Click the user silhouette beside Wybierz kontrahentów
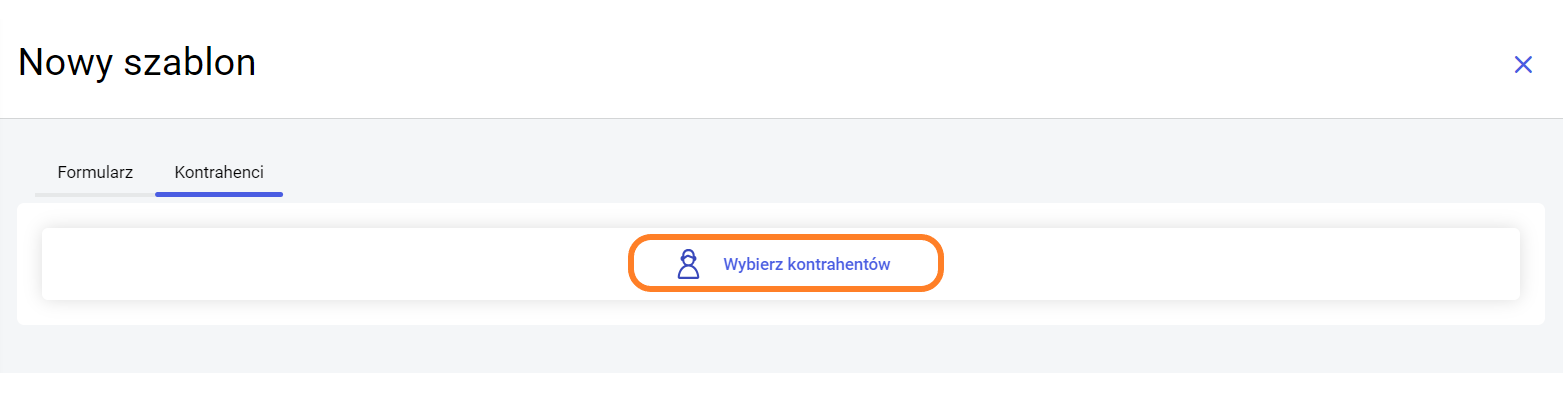Screen dimensions: 1563x410 (688, 264)
